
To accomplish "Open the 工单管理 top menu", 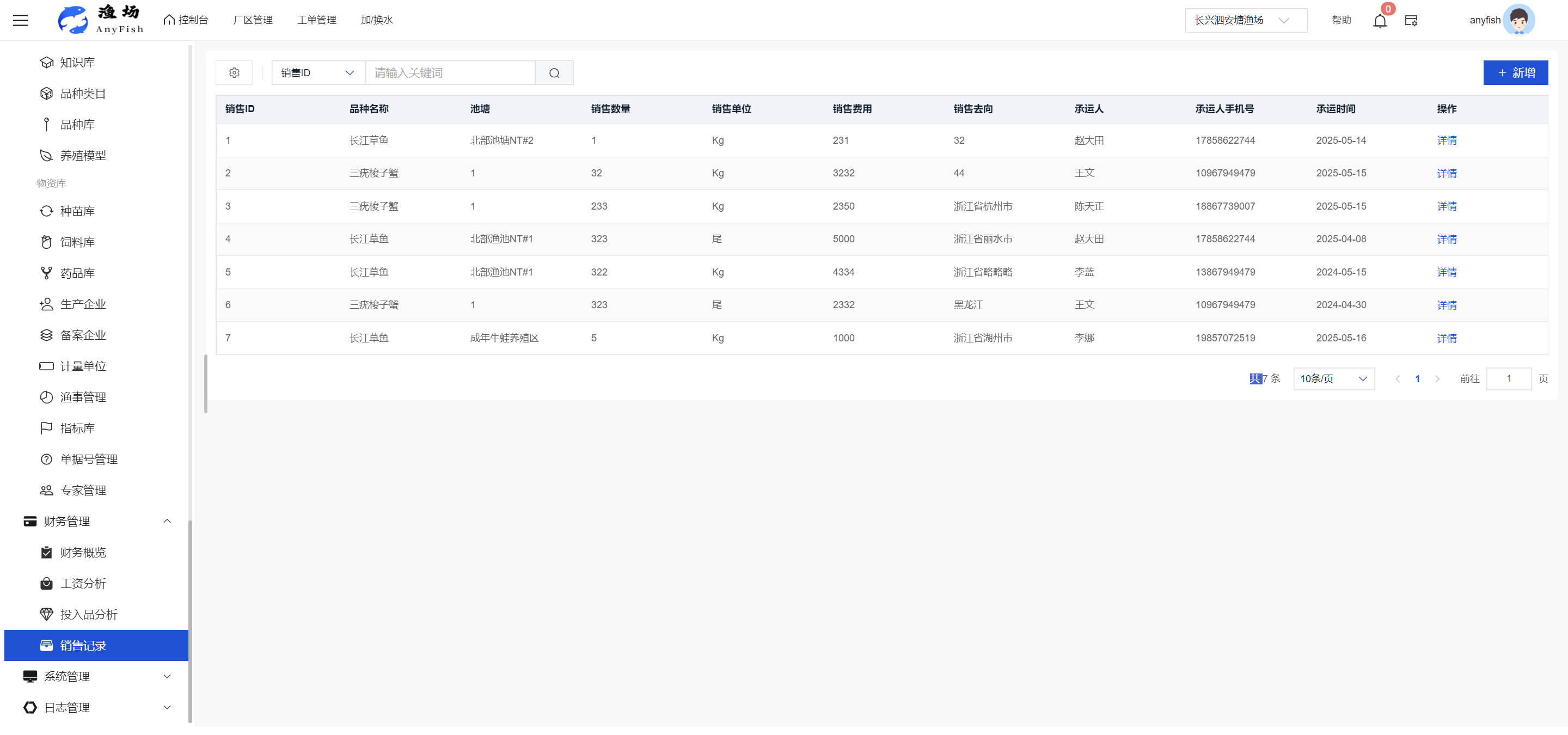I will click(x=316, y=20).
